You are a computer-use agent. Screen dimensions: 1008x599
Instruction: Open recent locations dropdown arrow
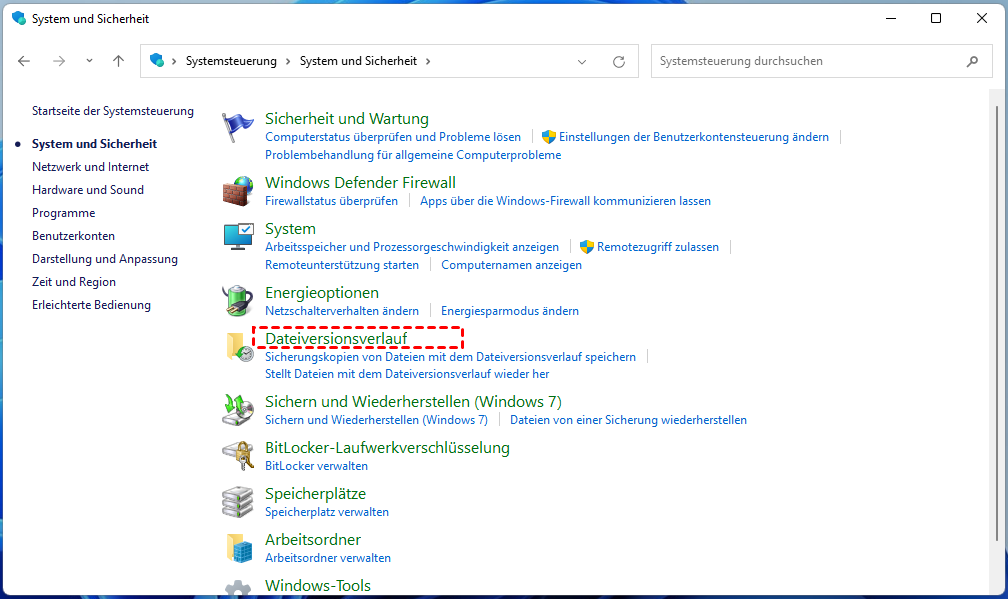89,61
